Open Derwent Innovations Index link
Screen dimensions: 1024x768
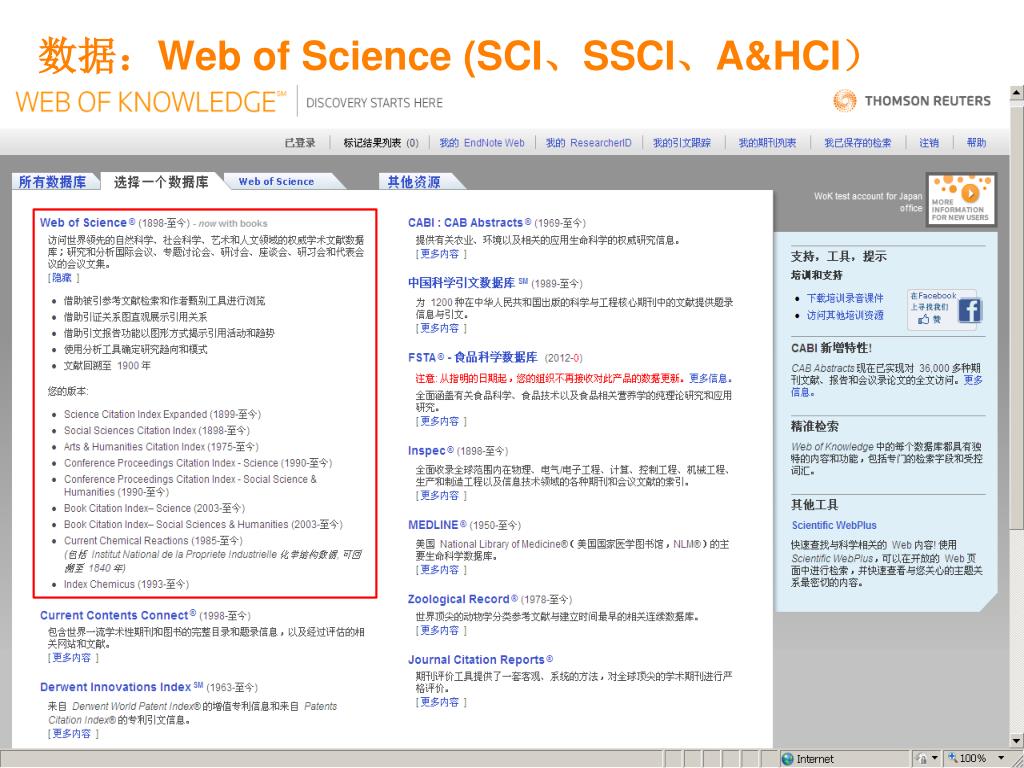point(121,687)
